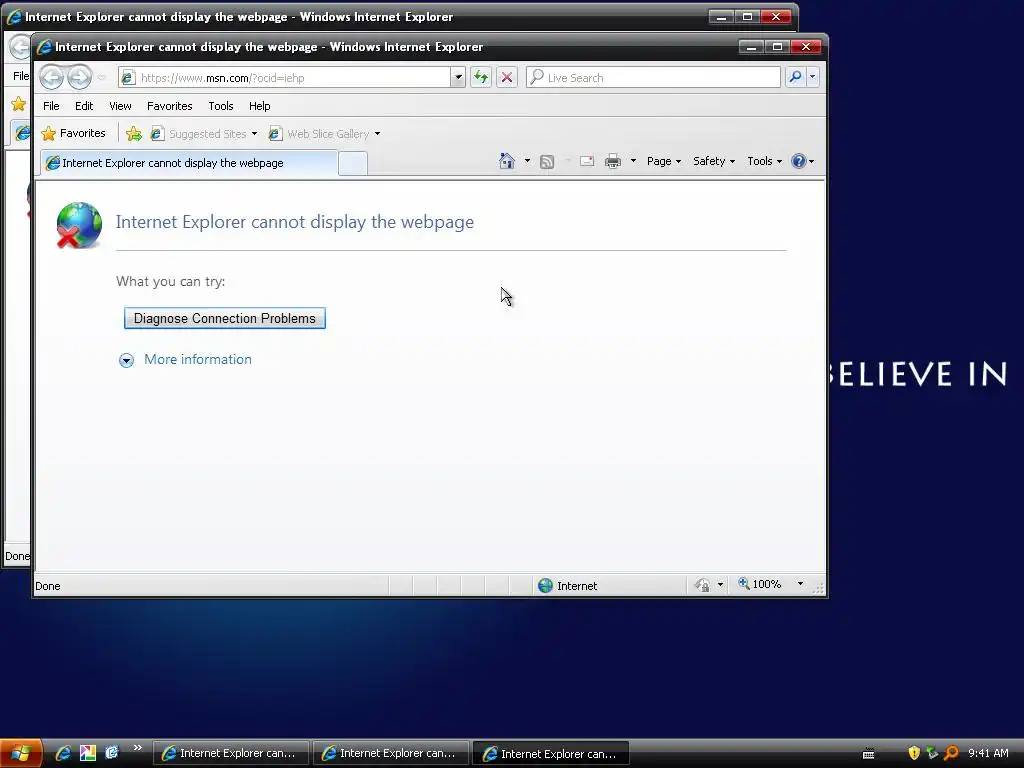Viewport: 1024px width, 768px height.
Task: Click the protected mode lock icon in status bar
Action: pyautogui.click(x=703, y=585)
